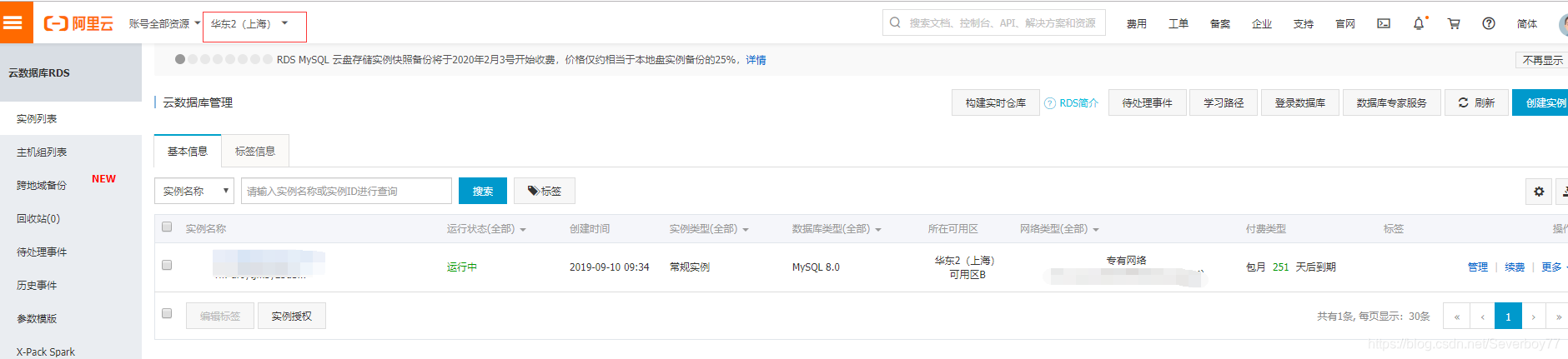The height and width of the screenshot is (359, 1568).
Task: Open table settings gear icon
Action: 1539,192
